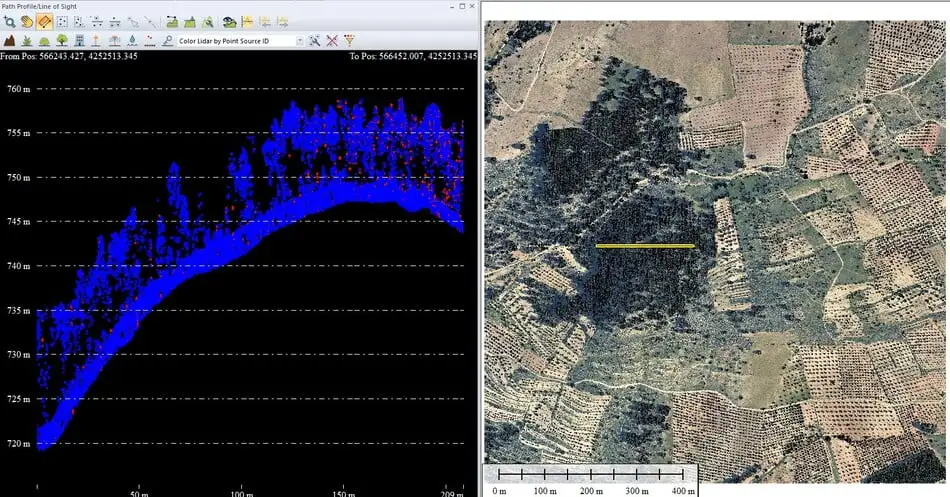
Task: Click the water droplet classification icon
Action: (x=133, y=41)
